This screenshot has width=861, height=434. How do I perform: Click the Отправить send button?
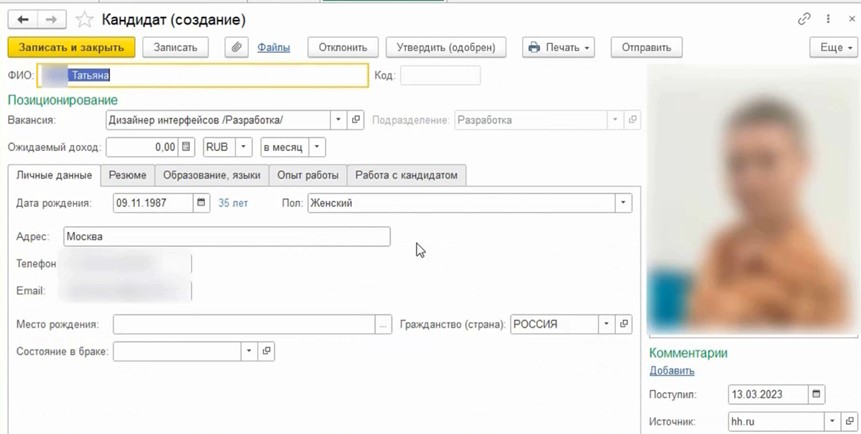[x=646, y=47]
